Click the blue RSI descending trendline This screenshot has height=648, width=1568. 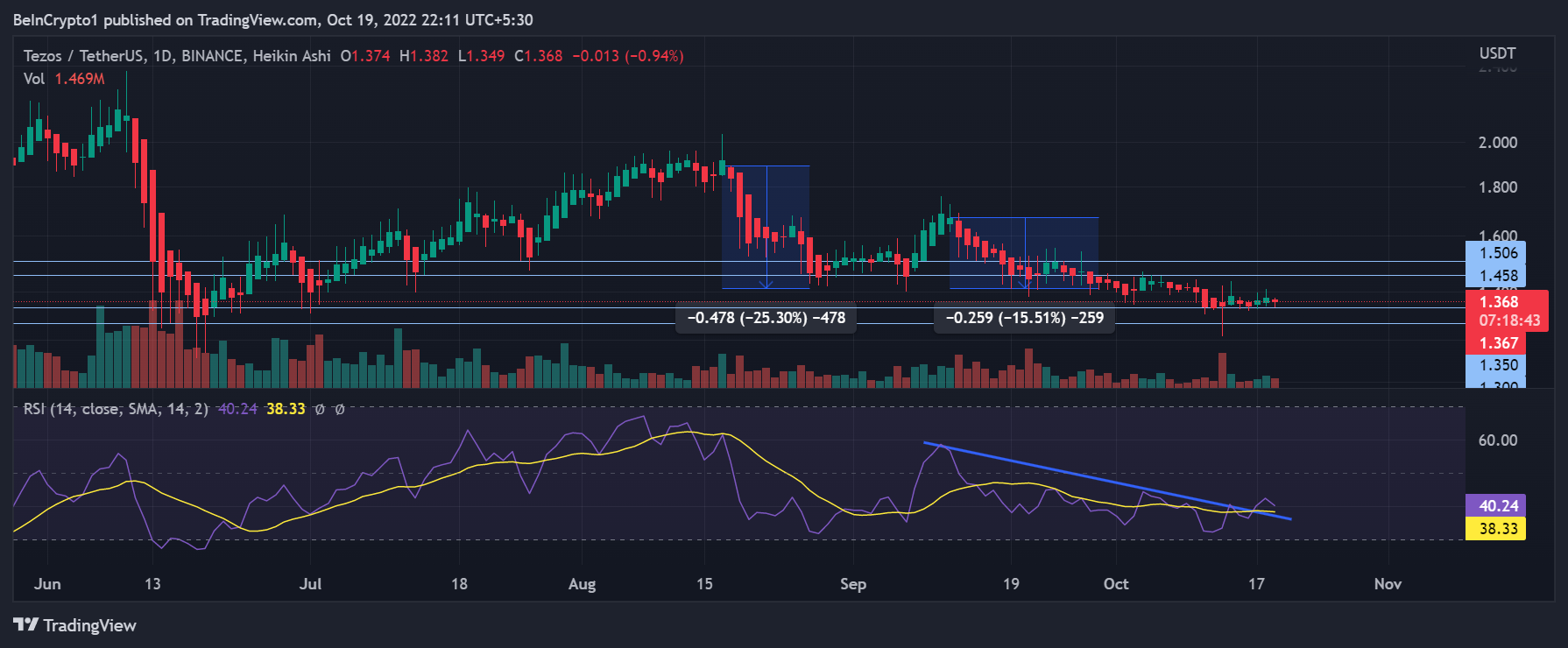1104,481
